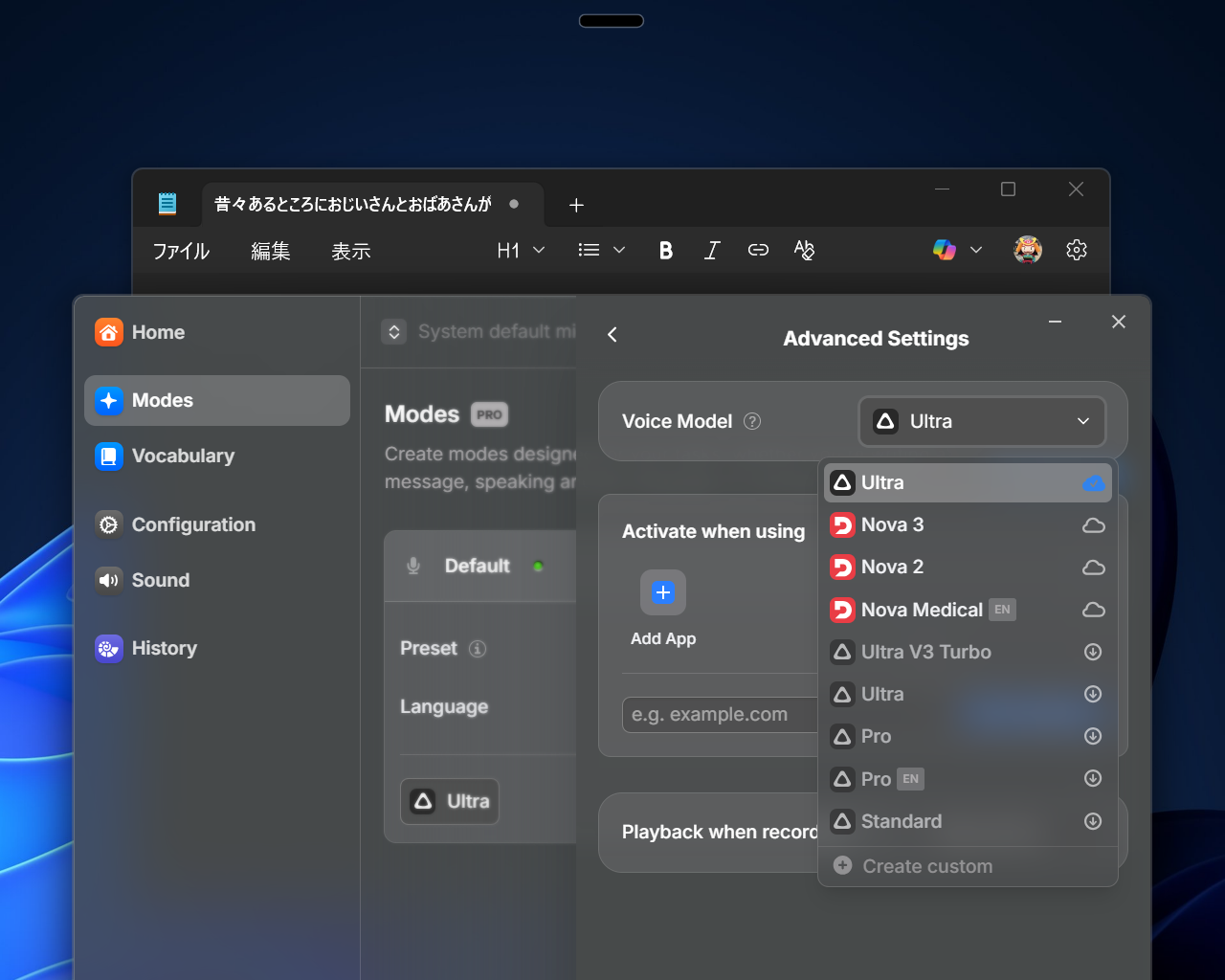Viewport: 1225px width, 980px height.
Task: Select Nova 2 voice model
Action: click(968, 567)
